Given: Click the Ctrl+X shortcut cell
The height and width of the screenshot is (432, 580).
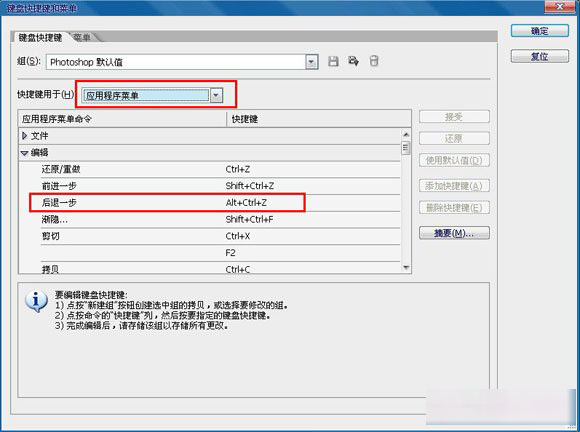Looking at the screenshot, I should [x=238, y=236].
